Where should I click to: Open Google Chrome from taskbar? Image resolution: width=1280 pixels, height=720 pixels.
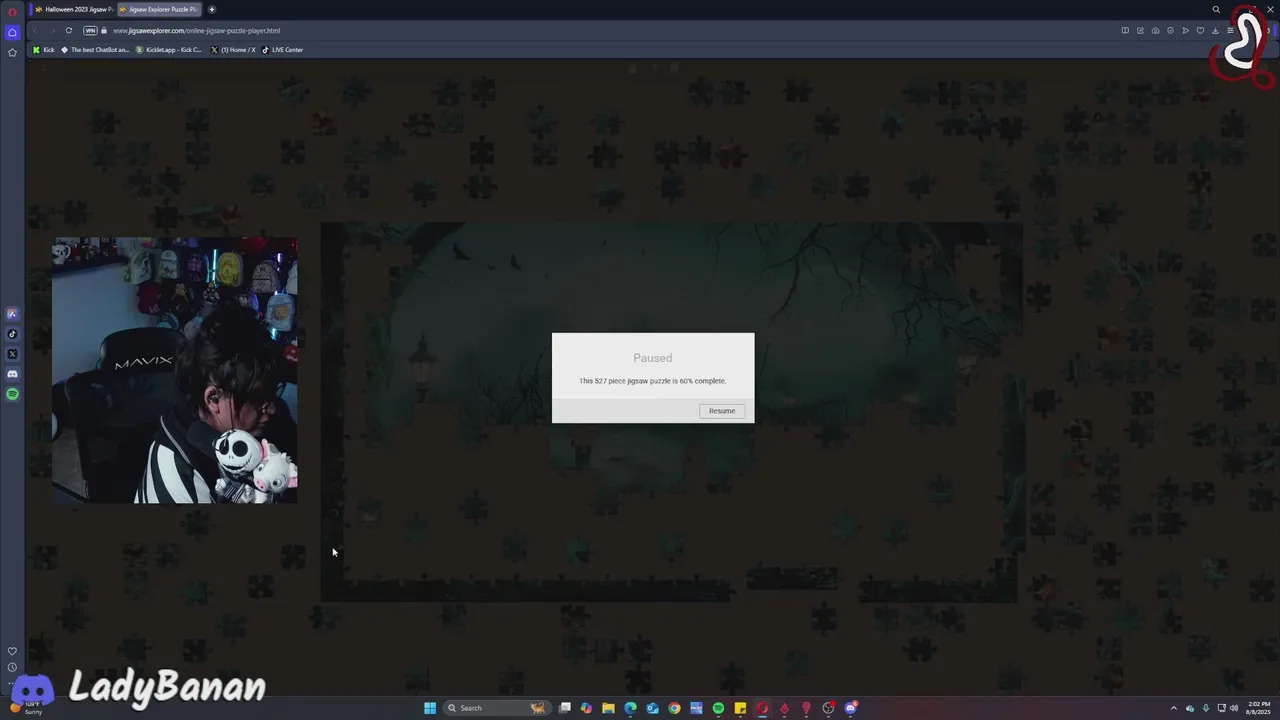(674, 708)
